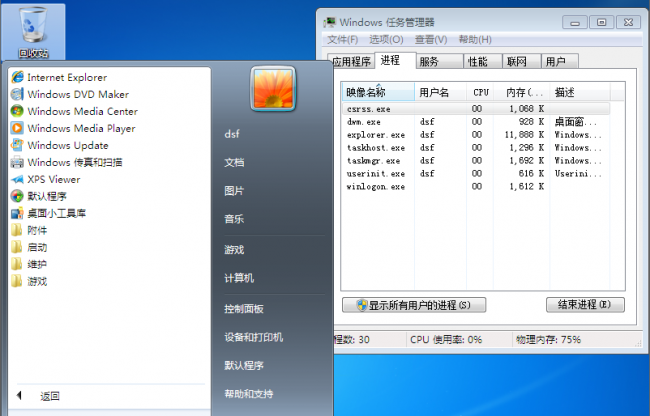650x416 pixels.
Task: Open 默认程序 in the start menu's right pane
Action: [x=244, y=365]
